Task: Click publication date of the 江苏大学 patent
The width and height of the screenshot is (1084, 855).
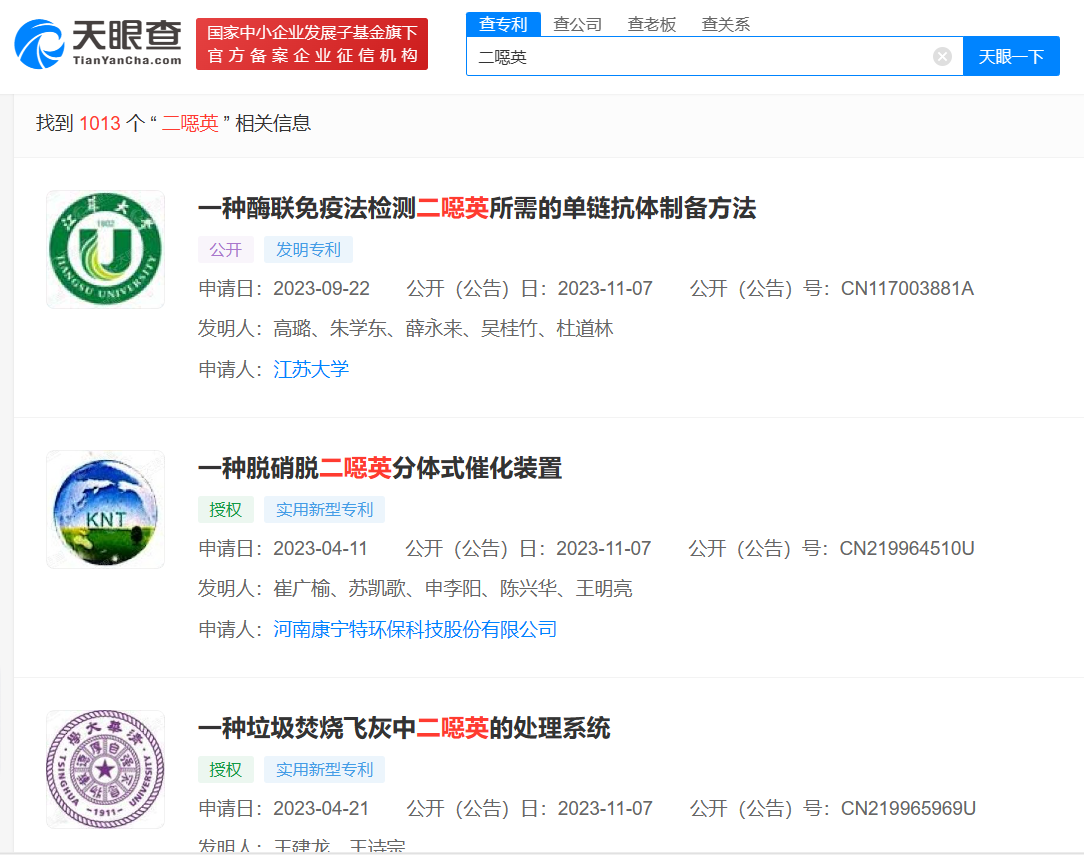Action: point(605,288)
